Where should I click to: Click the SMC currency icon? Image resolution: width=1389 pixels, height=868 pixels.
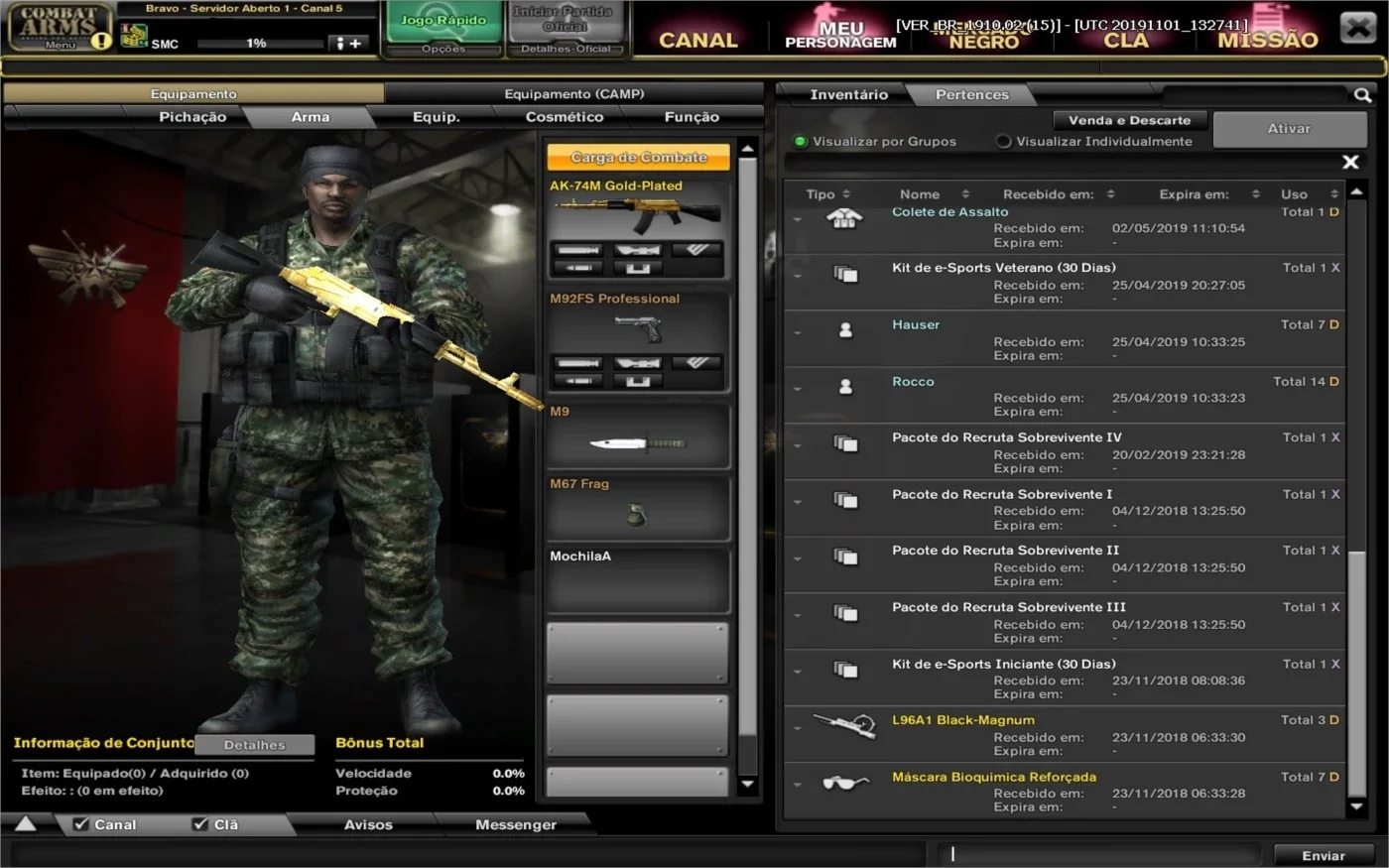click(x=133, y=37)
